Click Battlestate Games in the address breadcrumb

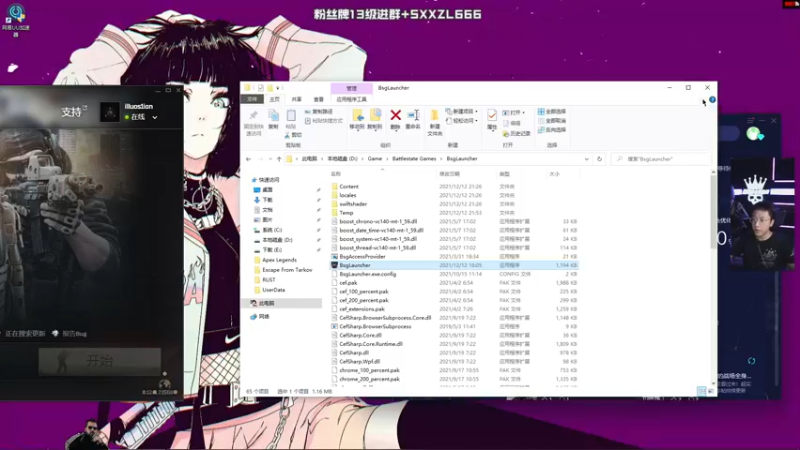pos(414,159)
